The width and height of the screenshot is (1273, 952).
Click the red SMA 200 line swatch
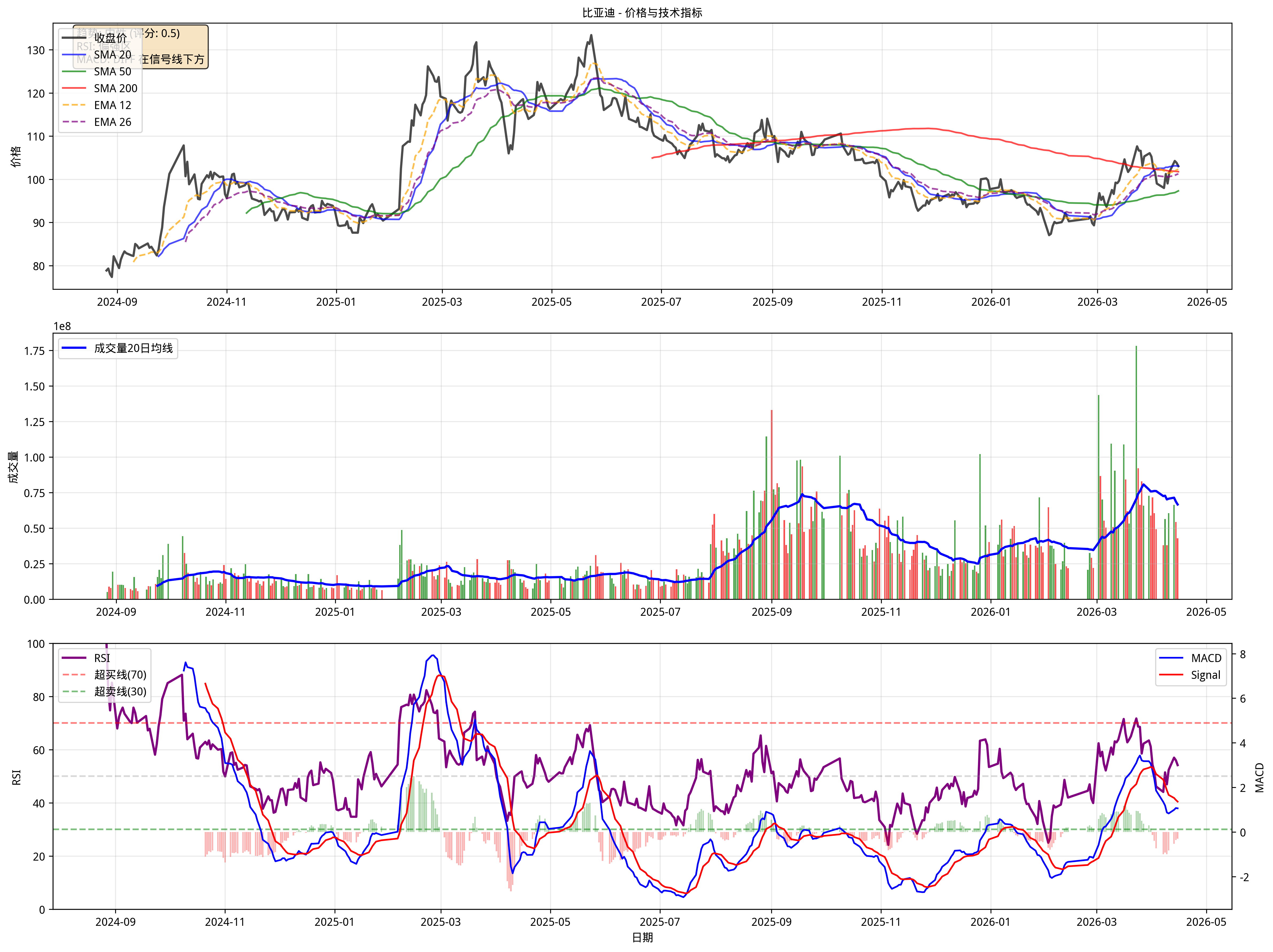coord(74,88)
